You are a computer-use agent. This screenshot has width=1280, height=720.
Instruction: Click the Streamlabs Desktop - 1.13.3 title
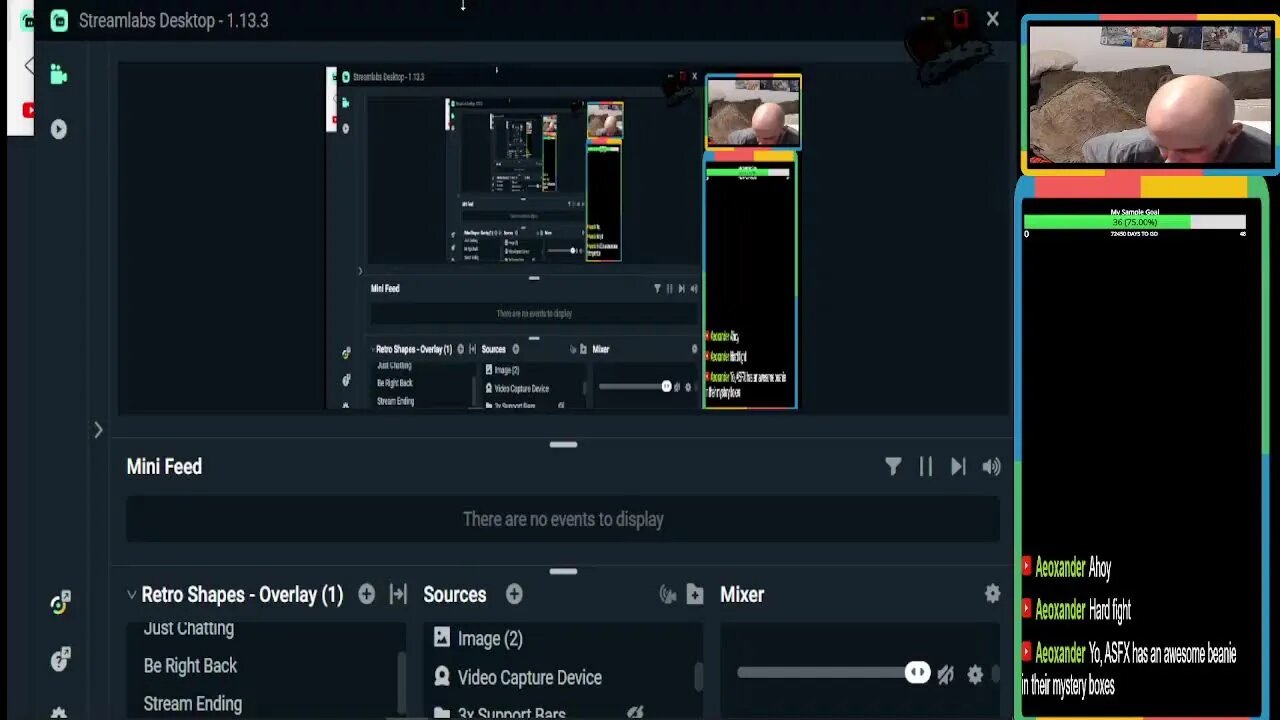pos(174,20)
